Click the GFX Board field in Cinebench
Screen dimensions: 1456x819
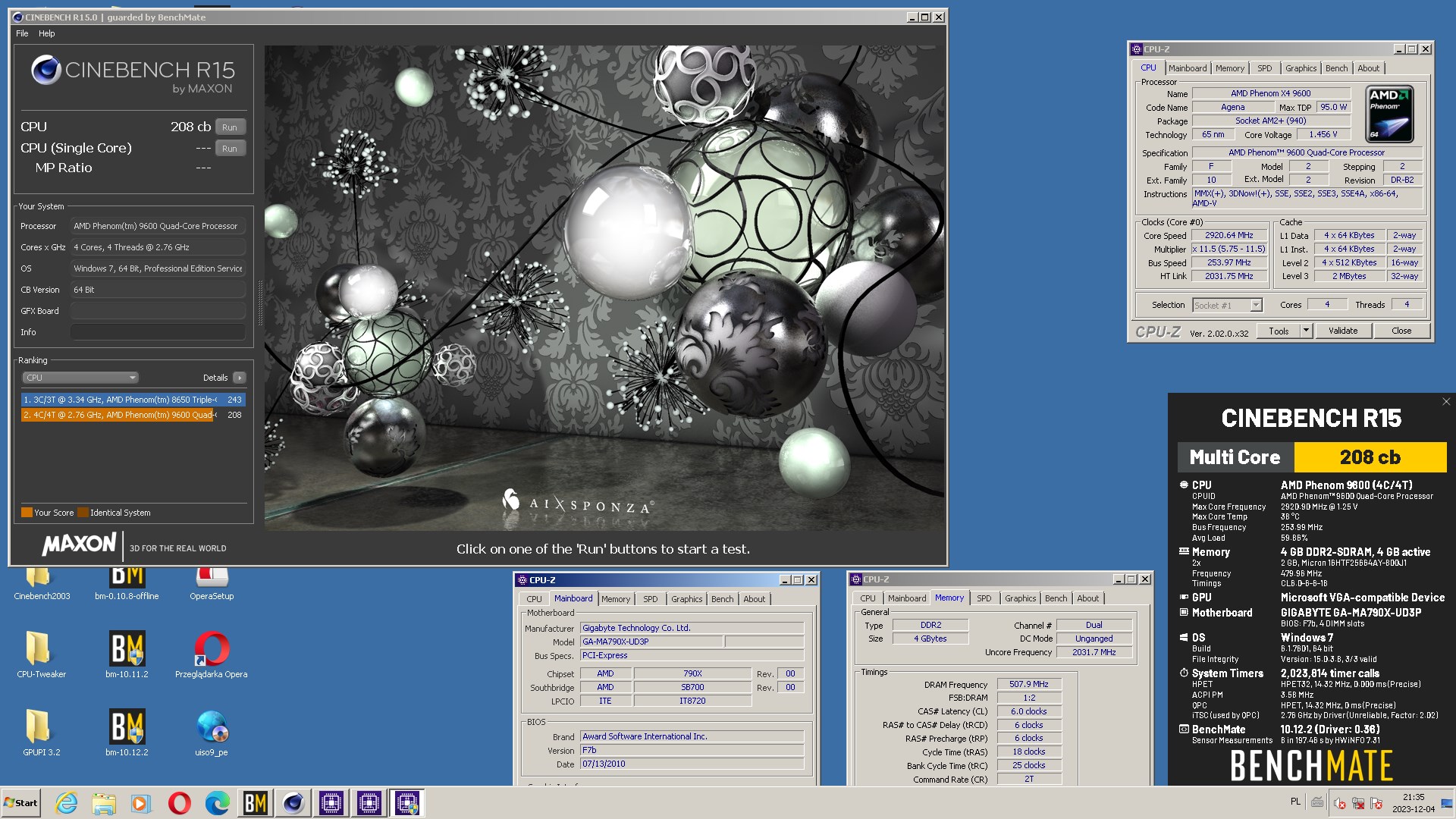pyautogui.click(x=158, y=311)
